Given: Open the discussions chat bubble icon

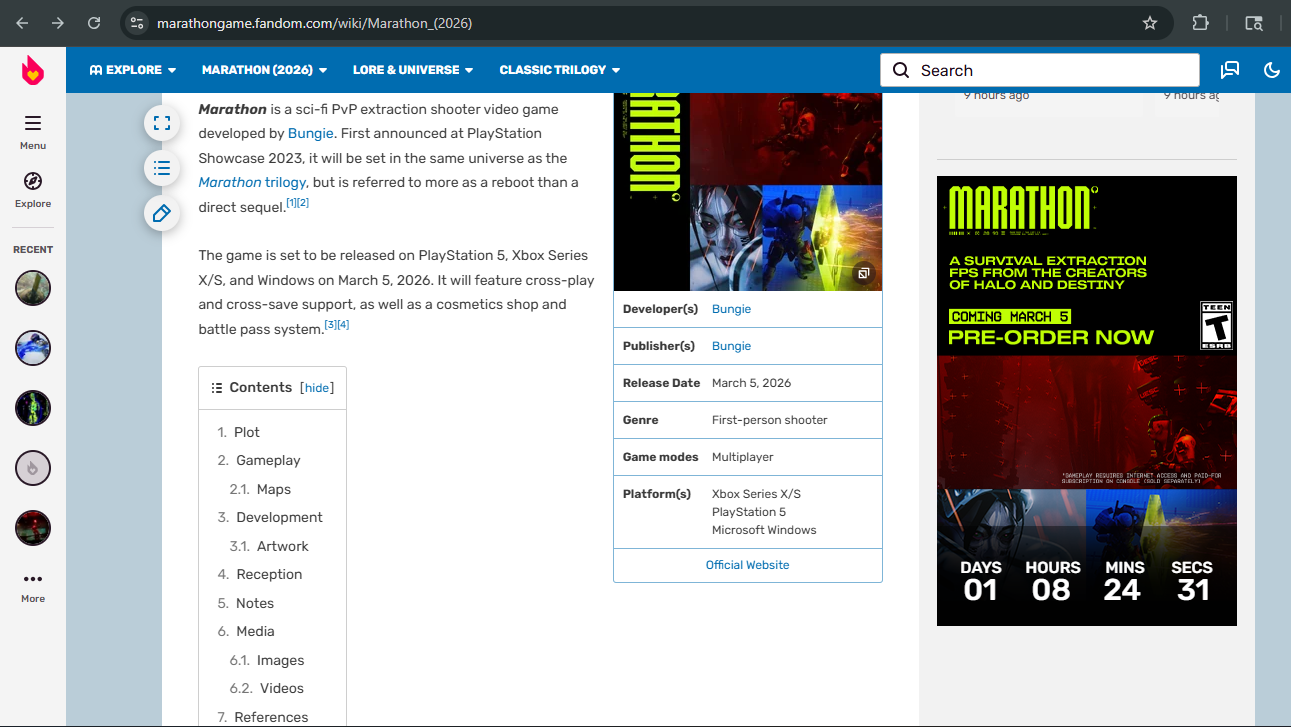Looking at the screenshot, I should (x=1230, y=70).
